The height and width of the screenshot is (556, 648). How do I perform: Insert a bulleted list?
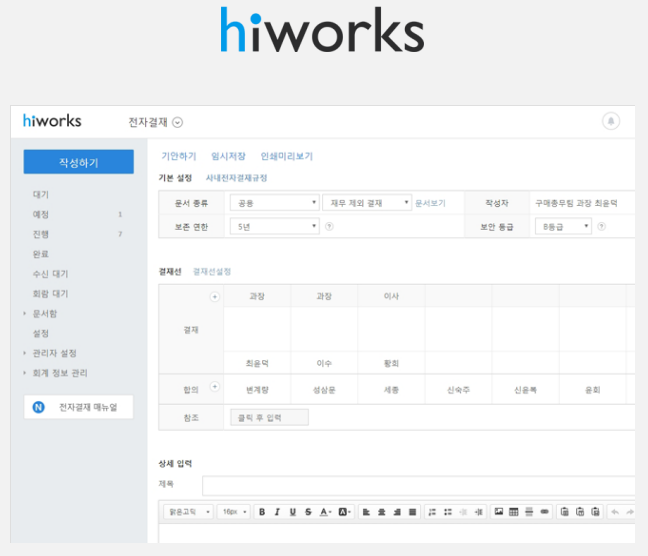[x=448, y=512]
